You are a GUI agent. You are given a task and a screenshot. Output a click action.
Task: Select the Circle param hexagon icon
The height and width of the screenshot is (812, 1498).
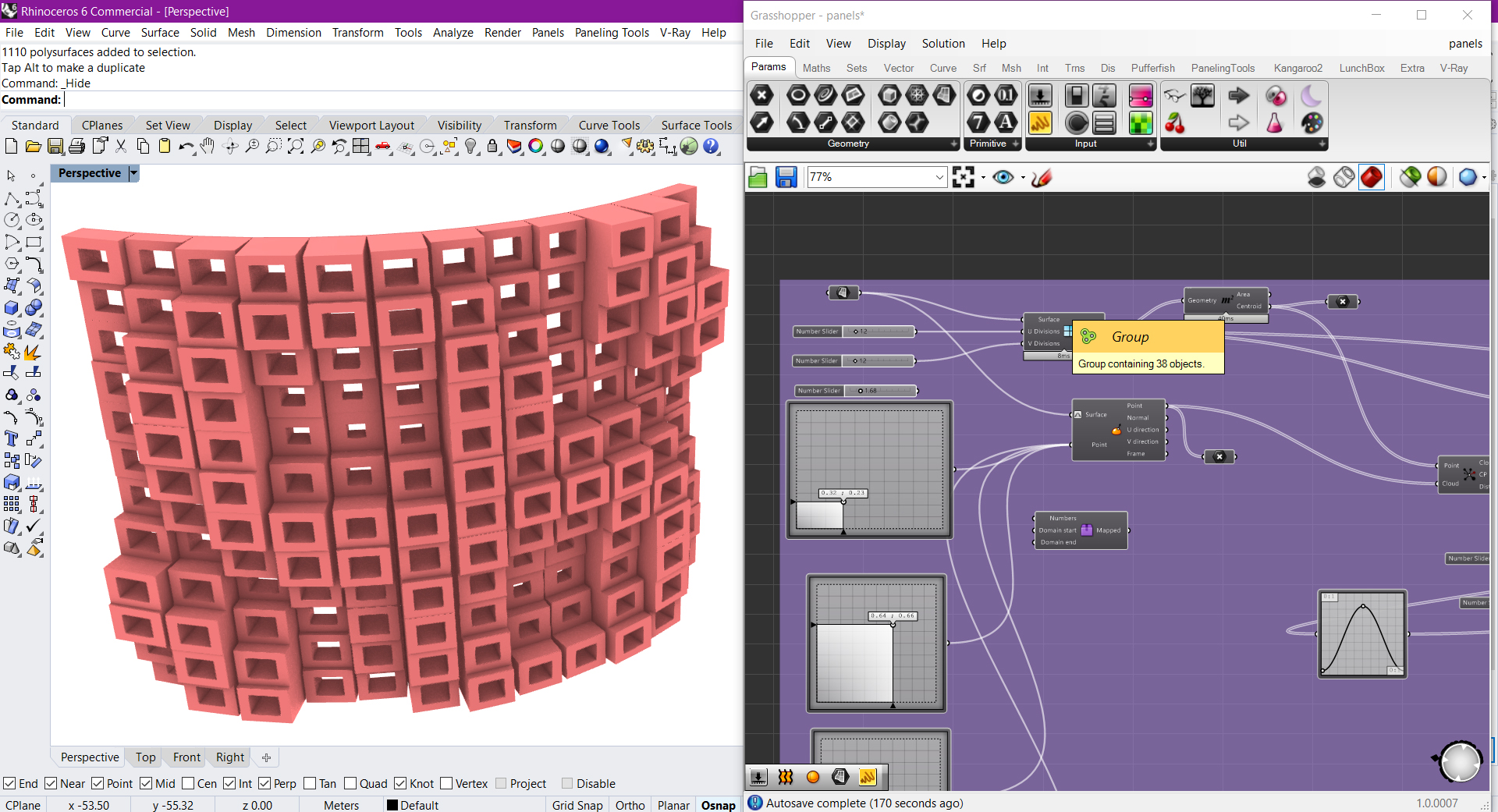pos(797,95)
